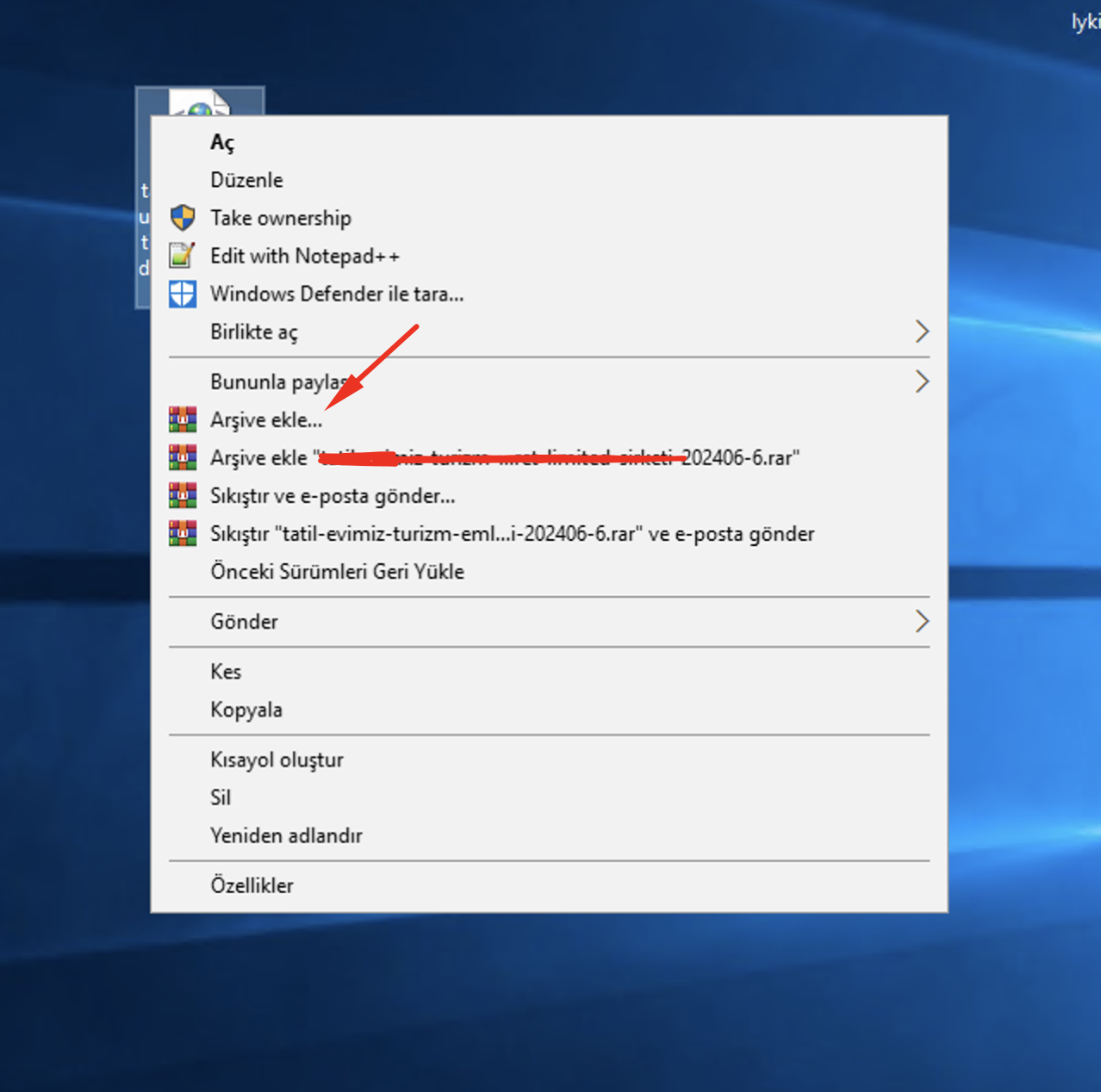1101x1092 pixels.
Task: Select "Düzenle" from the context menu
Action: point(246,180)
